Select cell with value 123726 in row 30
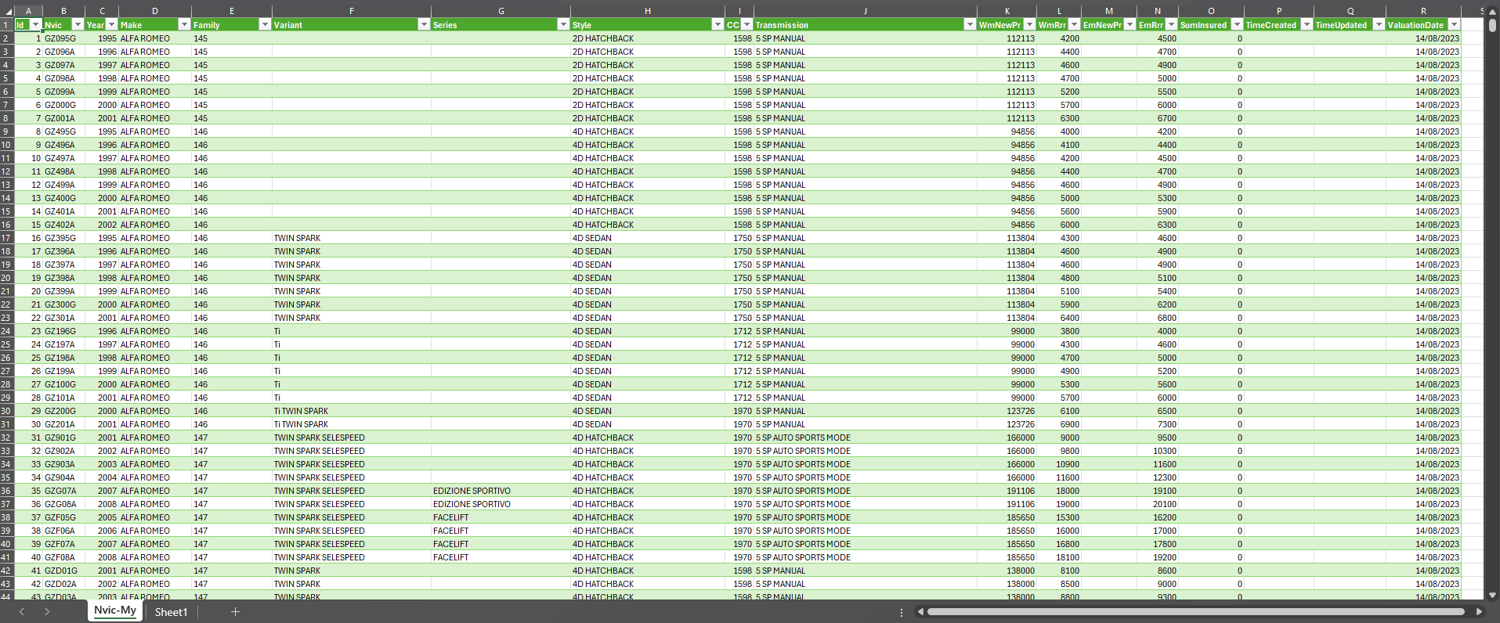This screenshot has width=1500, height=623. pyautogui.click(x=1007, y=411)
